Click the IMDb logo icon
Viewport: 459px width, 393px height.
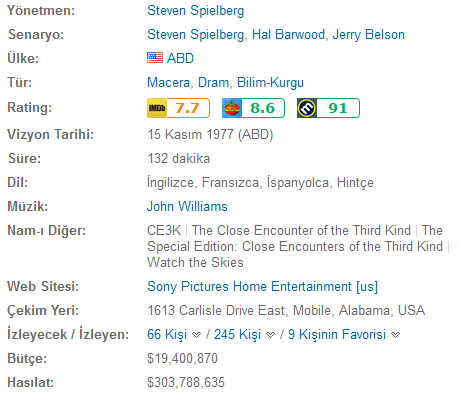(157, 108)
